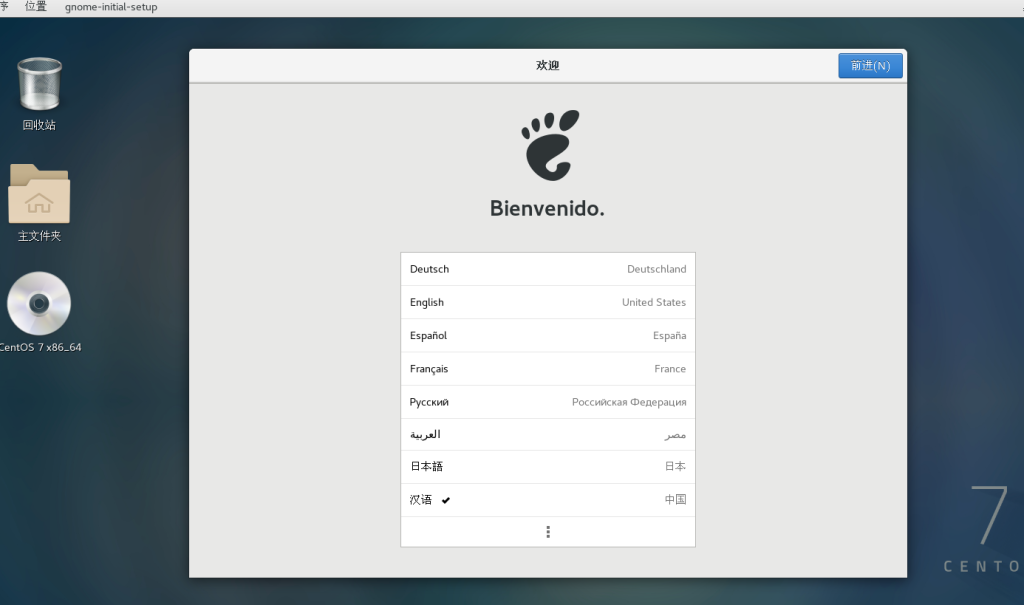Select Deutsch as the language

click(548, 269)
